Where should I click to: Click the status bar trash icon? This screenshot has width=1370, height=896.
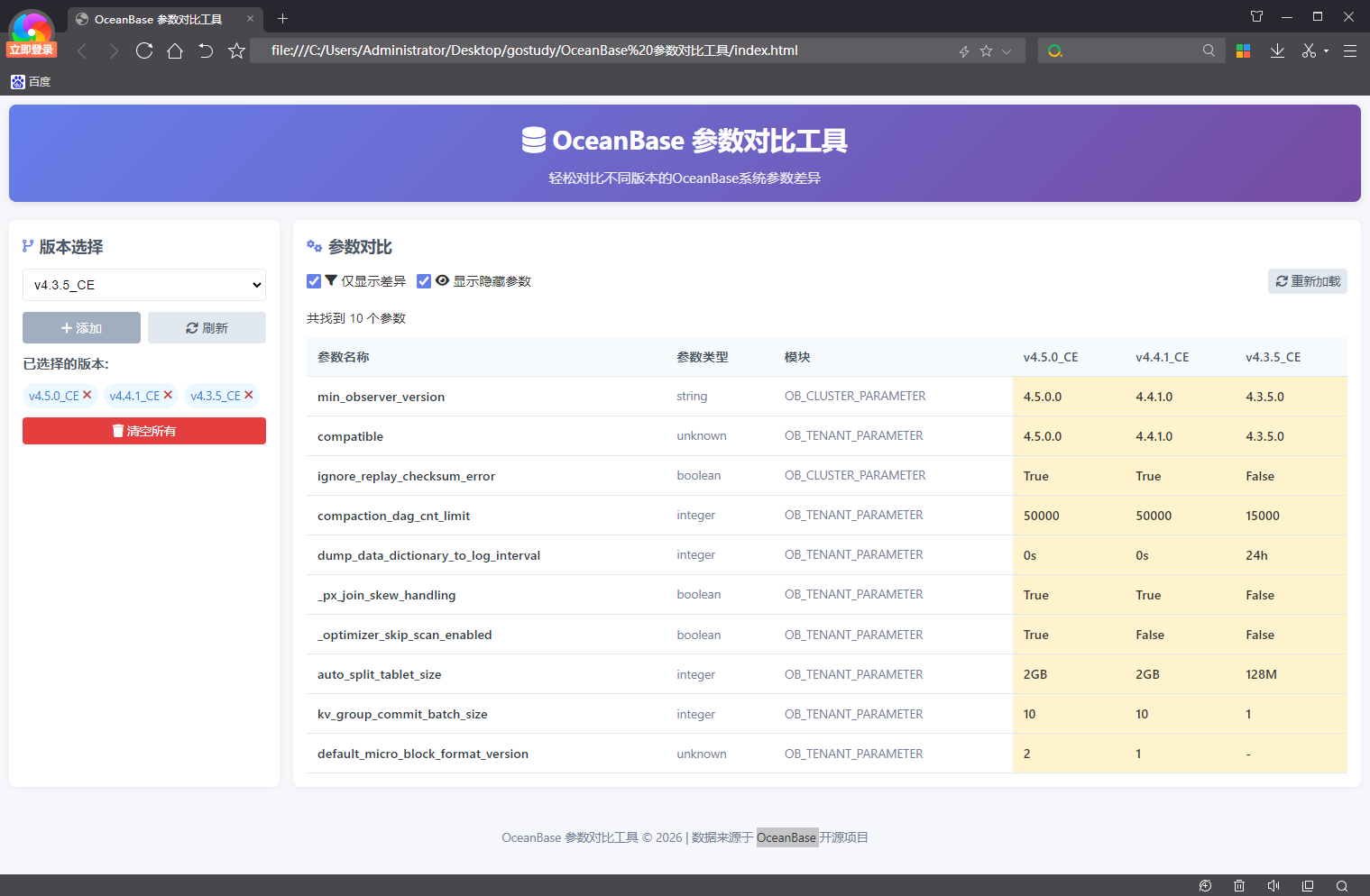pos(1239,885)
